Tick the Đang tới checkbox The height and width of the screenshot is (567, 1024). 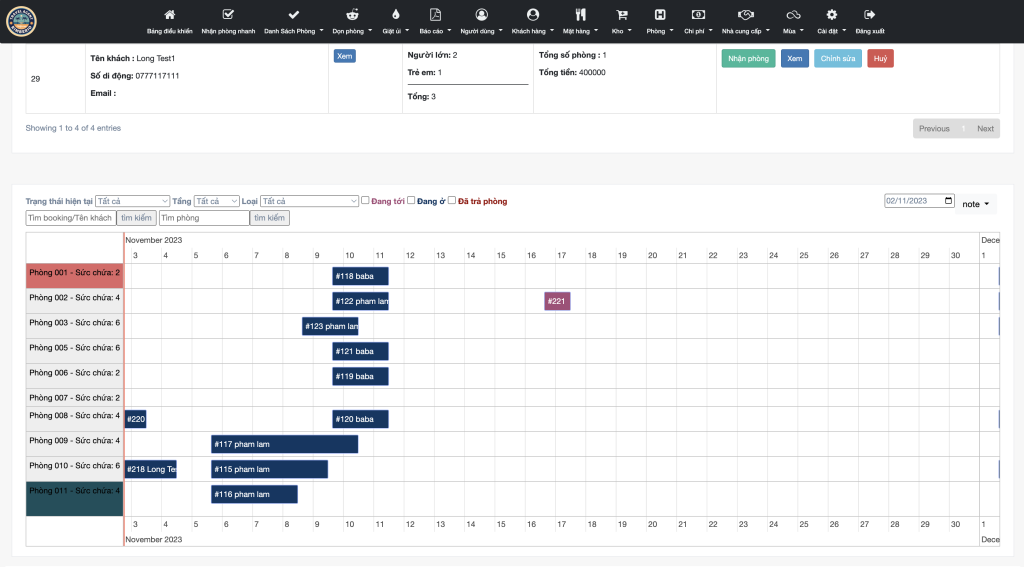coord(365,201)
